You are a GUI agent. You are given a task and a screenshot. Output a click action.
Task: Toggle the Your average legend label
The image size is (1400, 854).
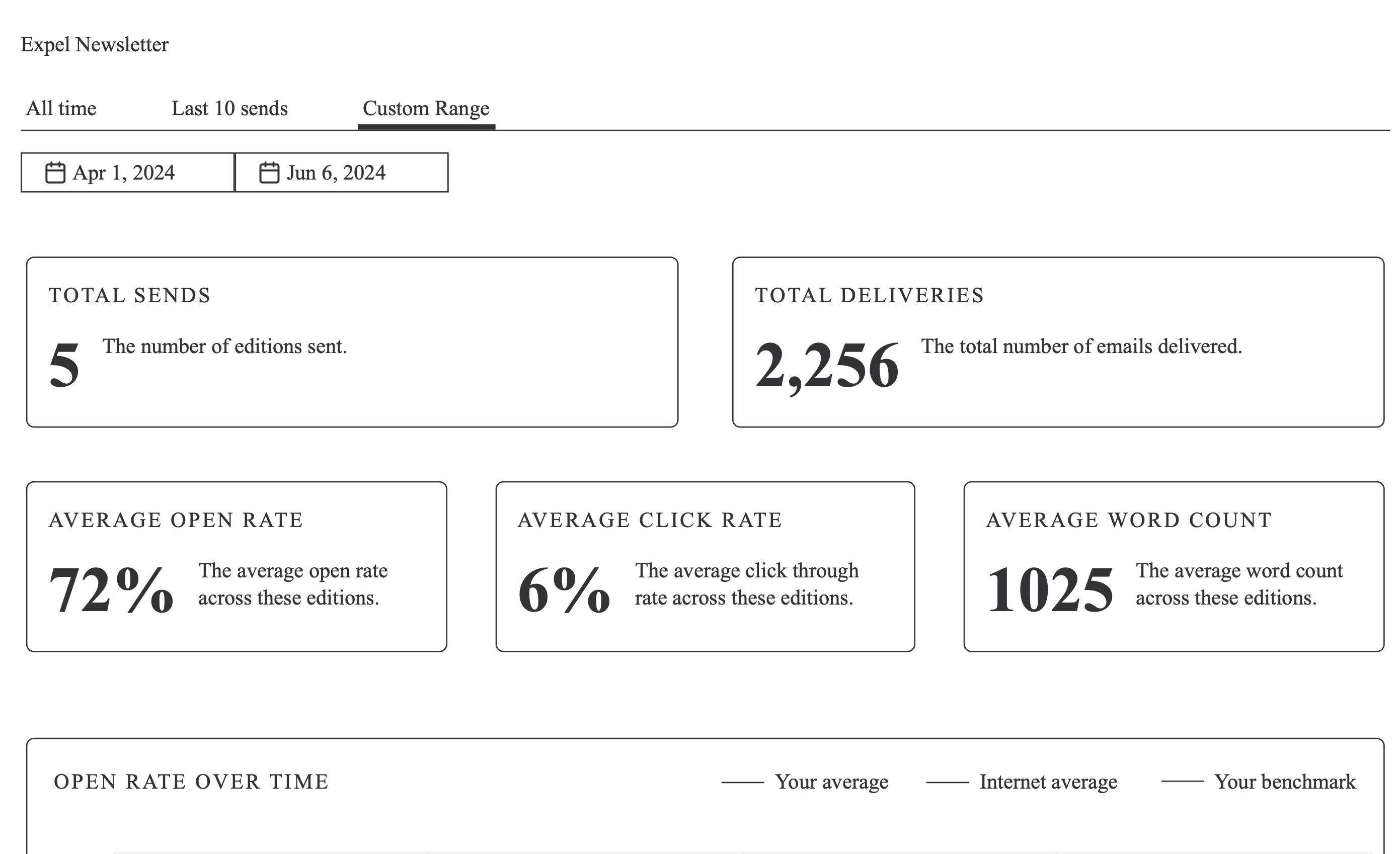[x=831, y=782]
